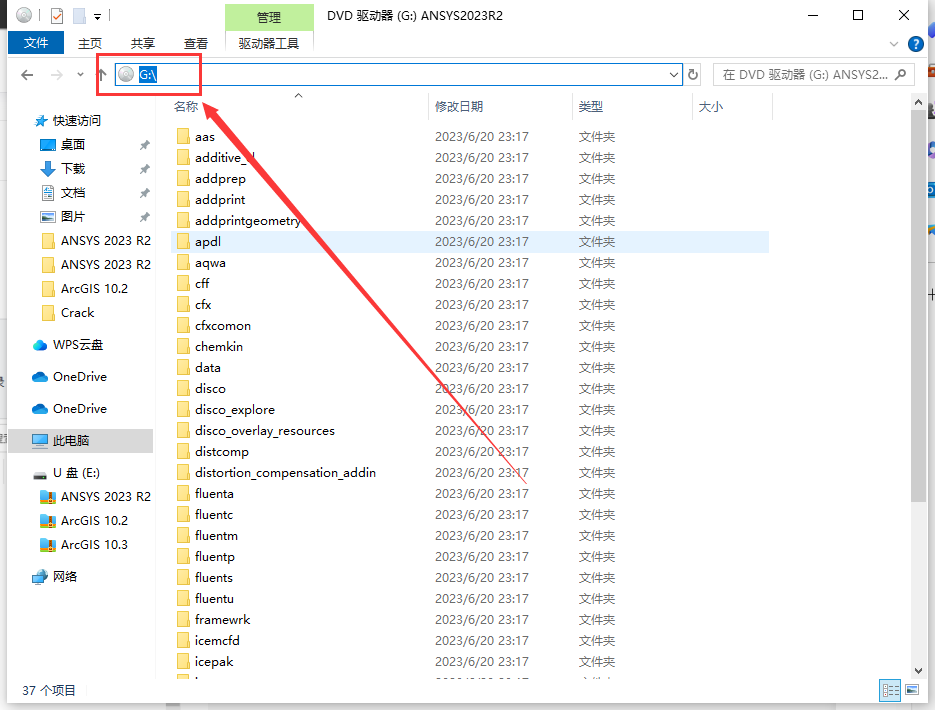Open 下载 in quick access
Image resolution: width=935 pixels, height=710 pixels.
[63, 169]
